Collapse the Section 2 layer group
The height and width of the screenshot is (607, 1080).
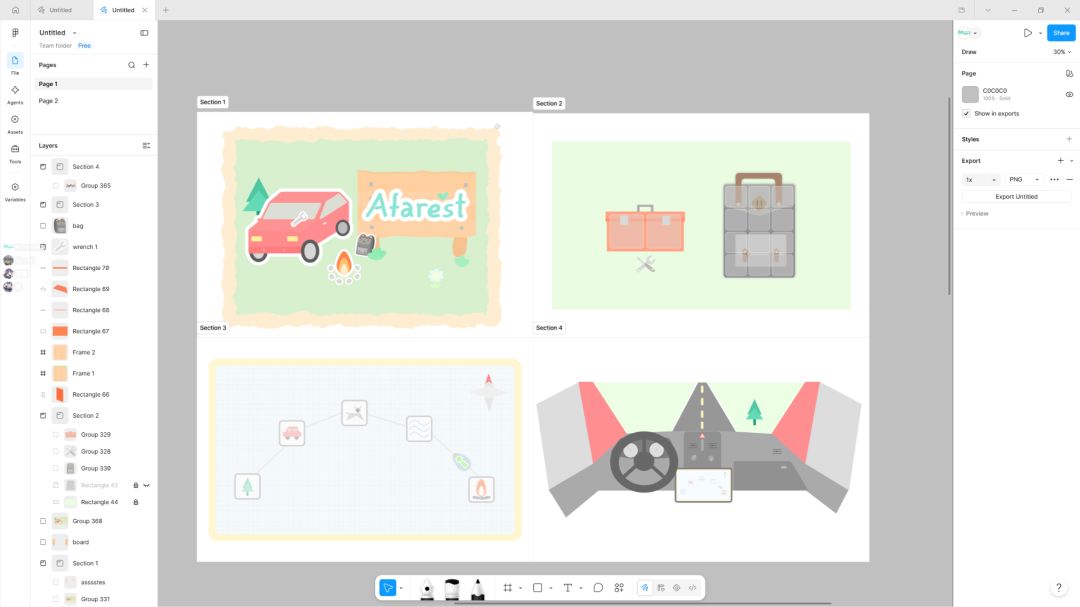[43, 415]
